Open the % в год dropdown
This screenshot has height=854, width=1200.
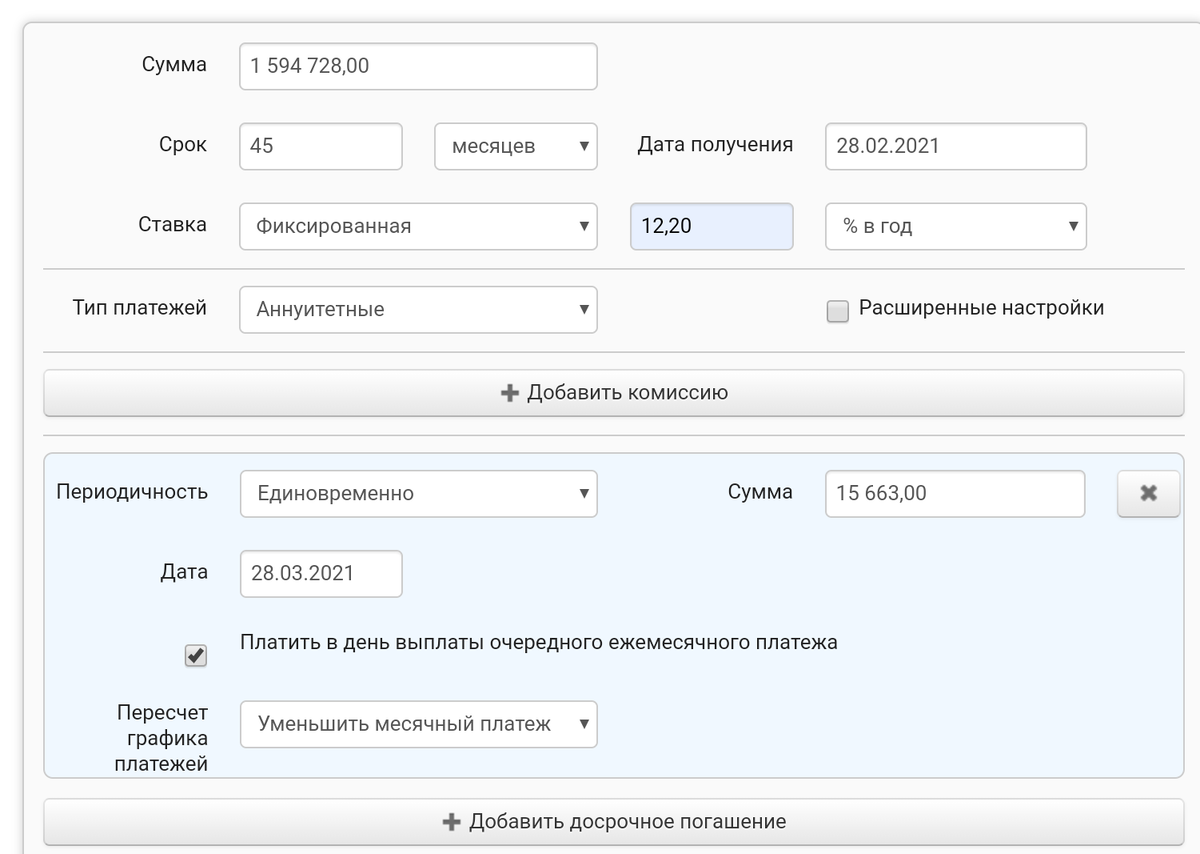[x=955, y=226]
